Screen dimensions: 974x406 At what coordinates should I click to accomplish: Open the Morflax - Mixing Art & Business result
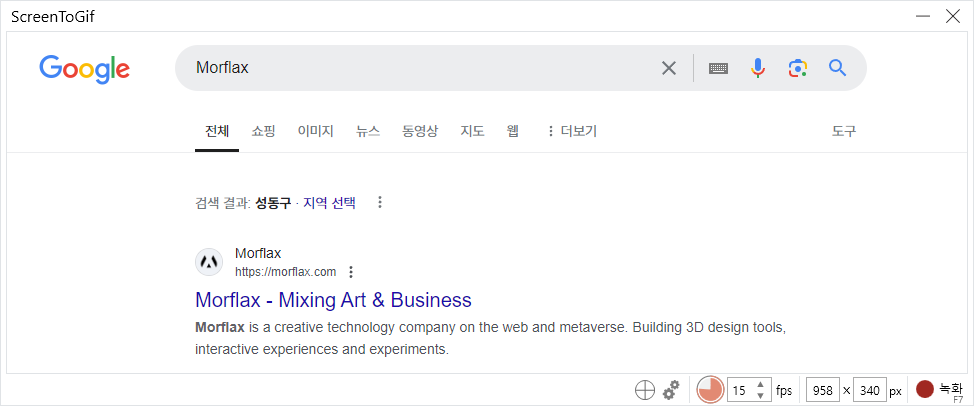(x=334, y=300)
